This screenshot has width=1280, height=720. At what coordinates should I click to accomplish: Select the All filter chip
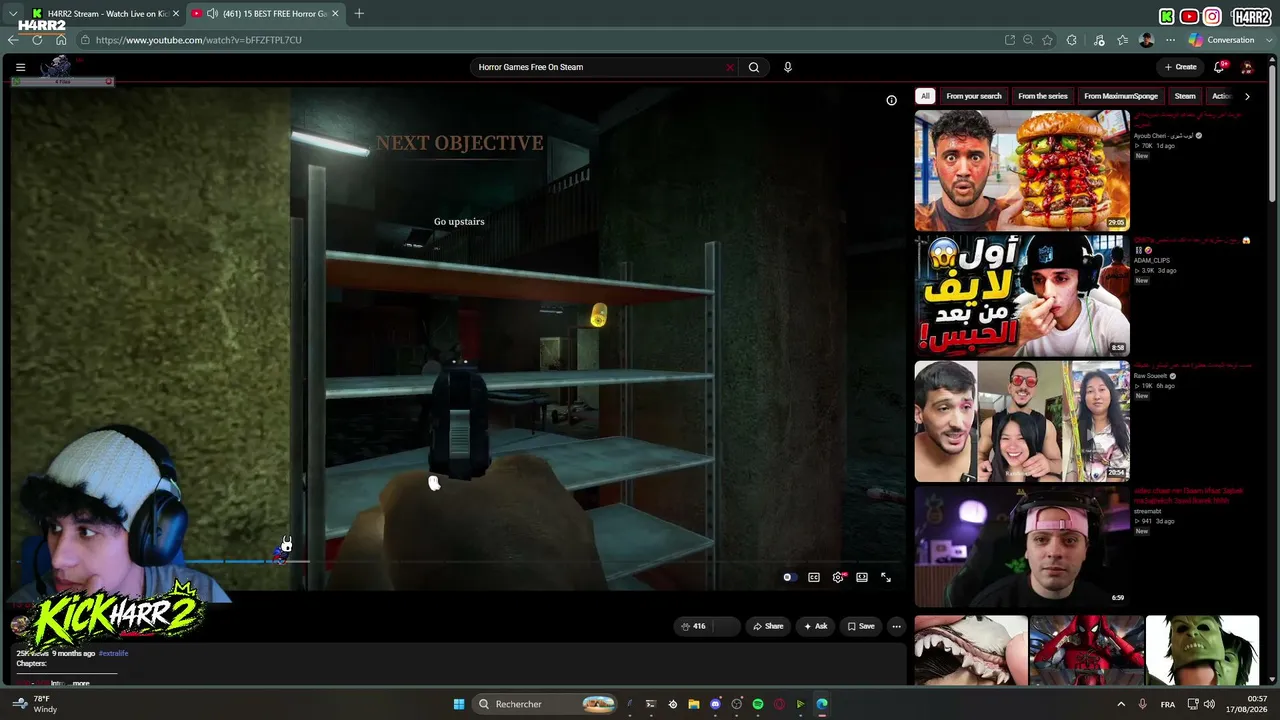[x=925, y=96]
